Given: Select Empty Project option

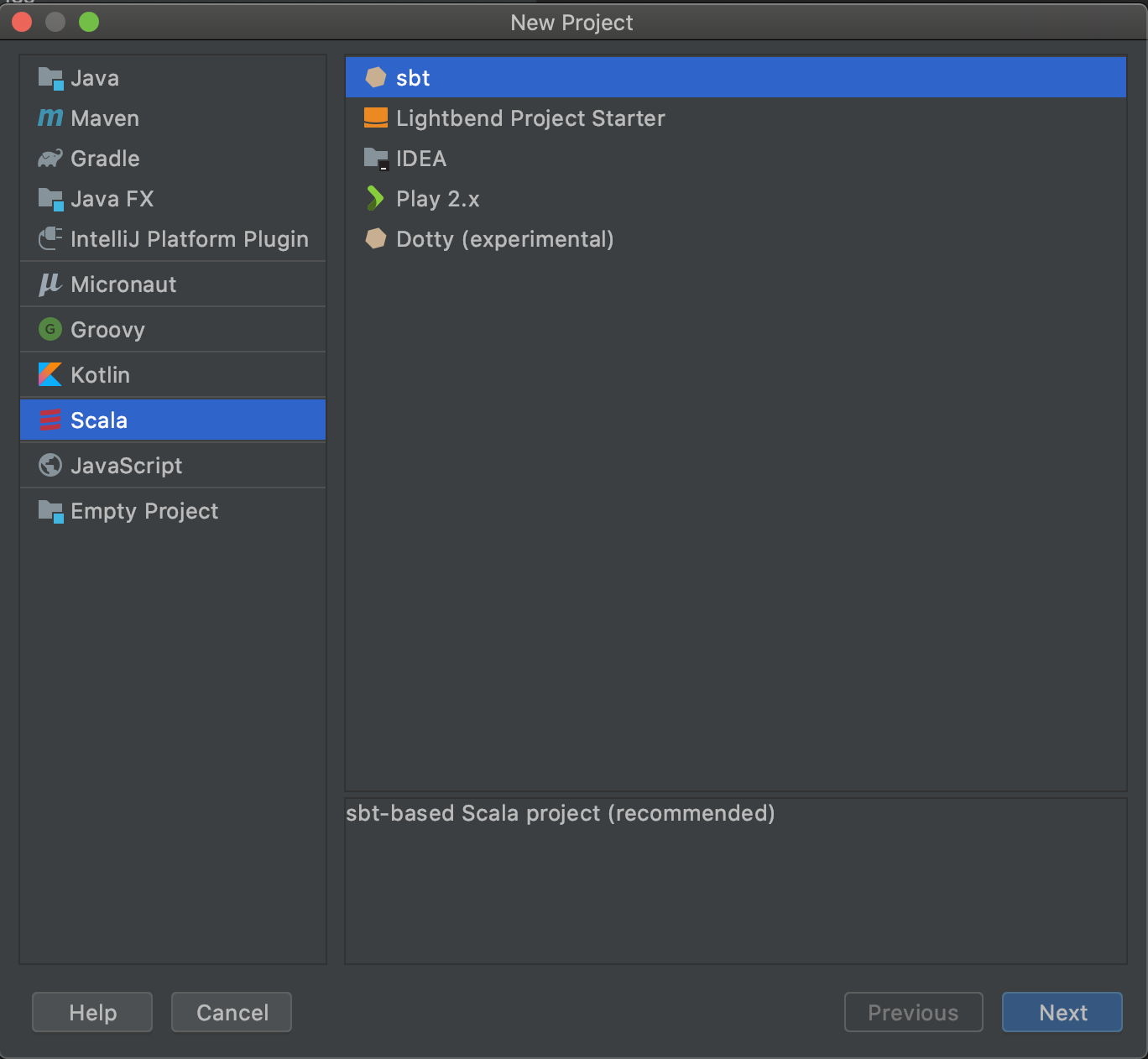Looking at the screenshot, I should click(x=173, y=511).
